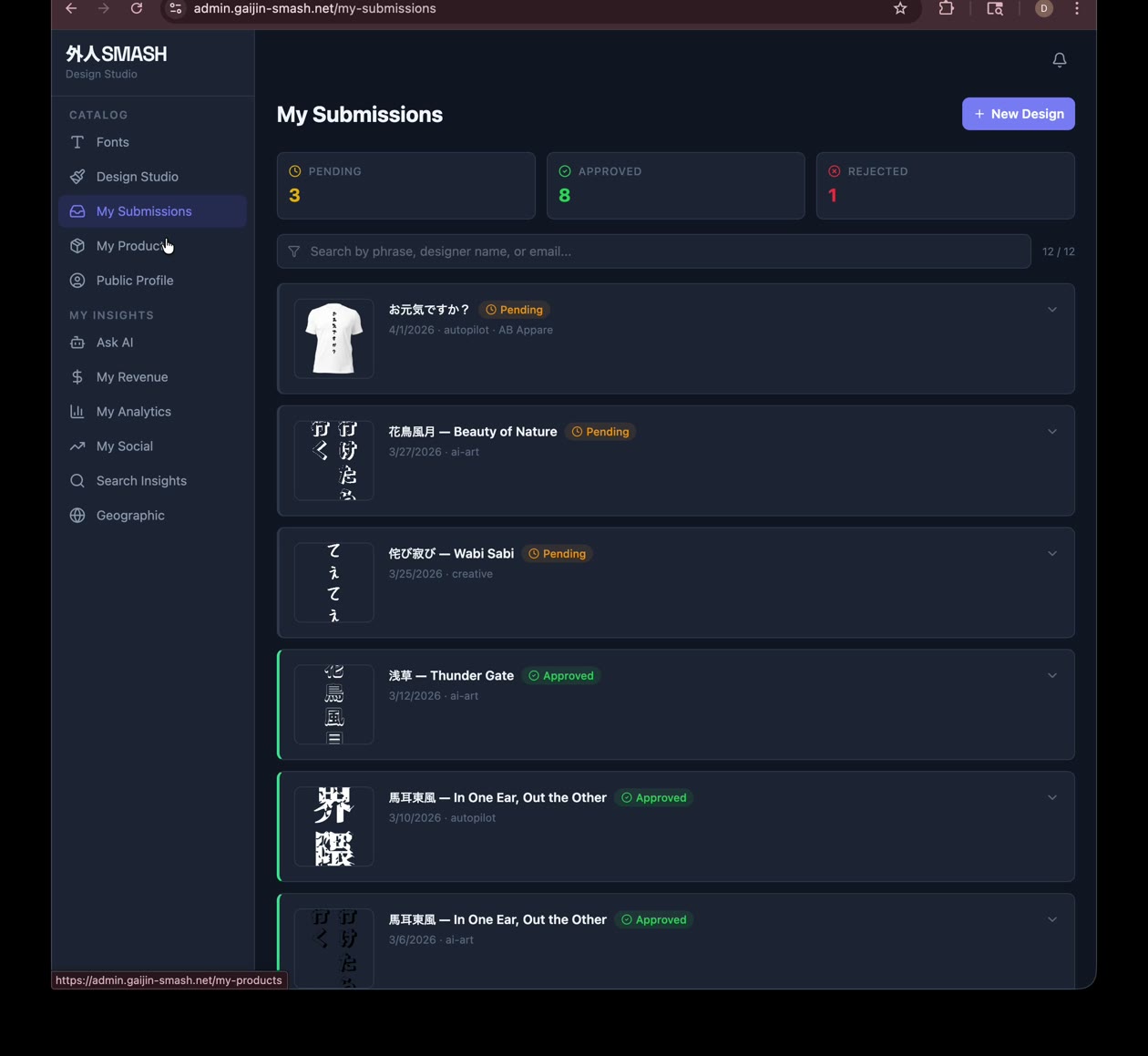Image resolution: width=1148 pixels, height=1056 pixels.
Task: Open the In One Ear shirt thumbnail
Action: pyautogui.click(x=333, y=826)
